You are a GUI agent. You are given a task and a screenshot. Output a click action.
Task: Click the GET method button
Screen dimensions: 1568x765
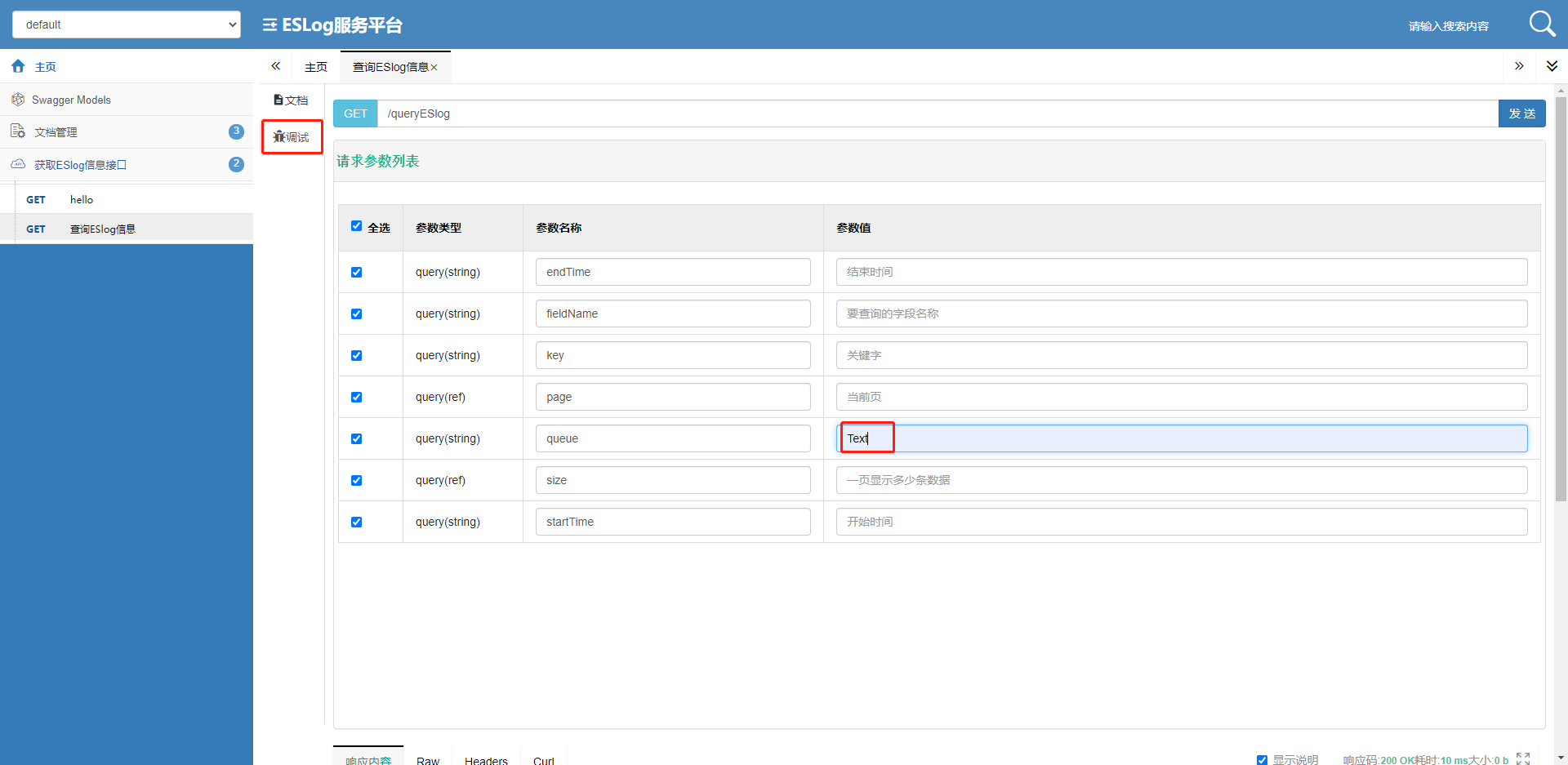pos(355,113)
